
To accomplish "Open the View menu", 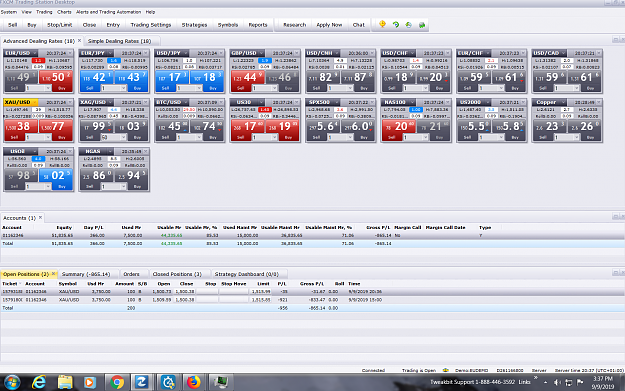I will [26, 12].
